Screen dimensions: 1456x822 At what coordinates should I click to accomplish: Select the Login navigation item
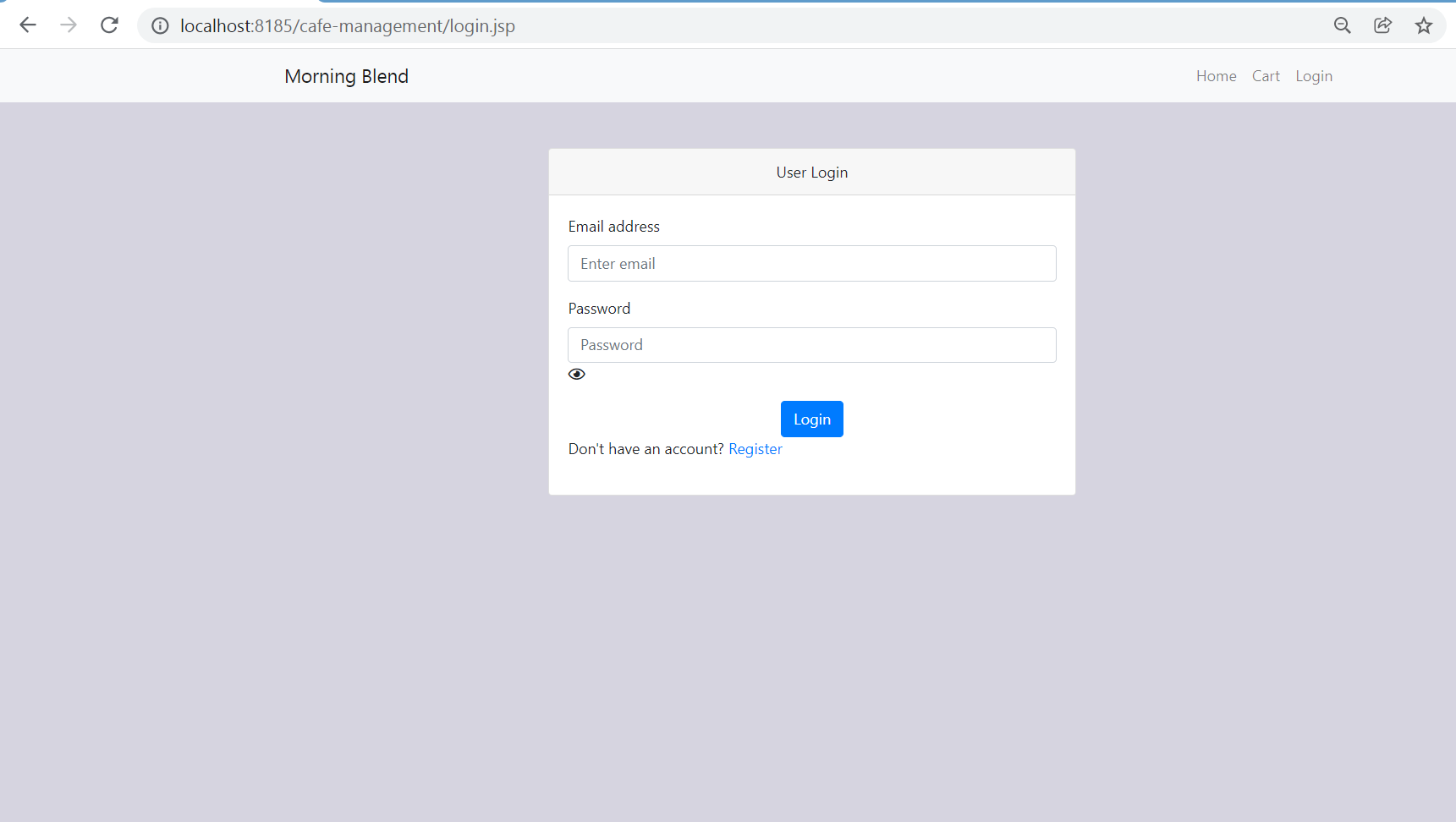(1314, 75)
